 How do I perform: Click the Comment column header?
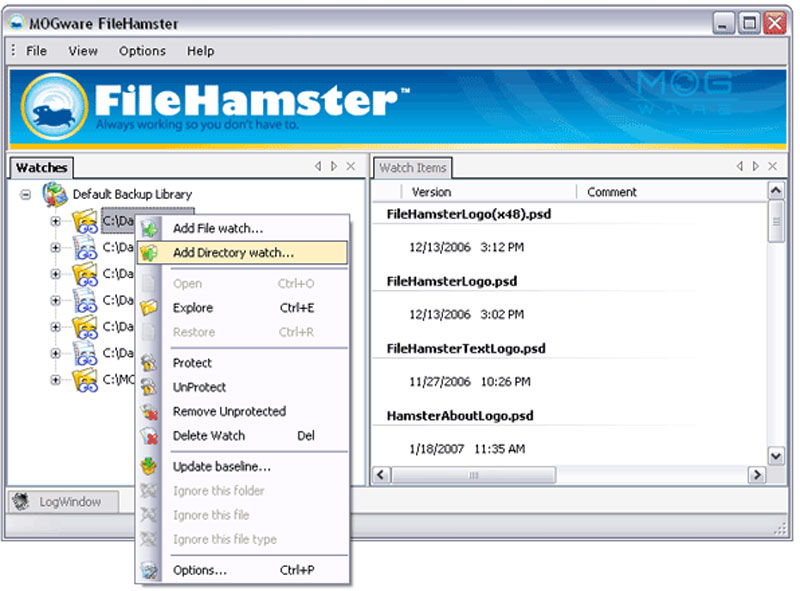click(671, 192)
